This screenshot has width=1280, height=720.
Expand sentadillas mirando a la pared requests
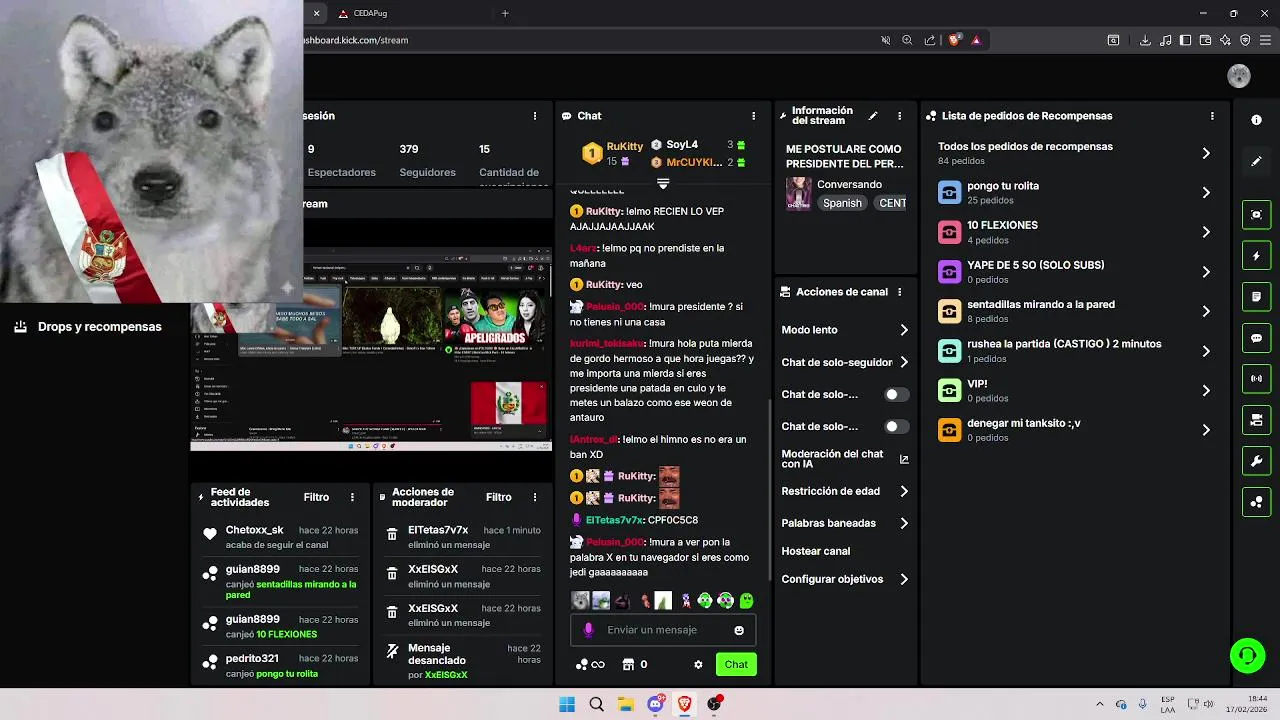pyautogui.click(x=1205, y=311)
